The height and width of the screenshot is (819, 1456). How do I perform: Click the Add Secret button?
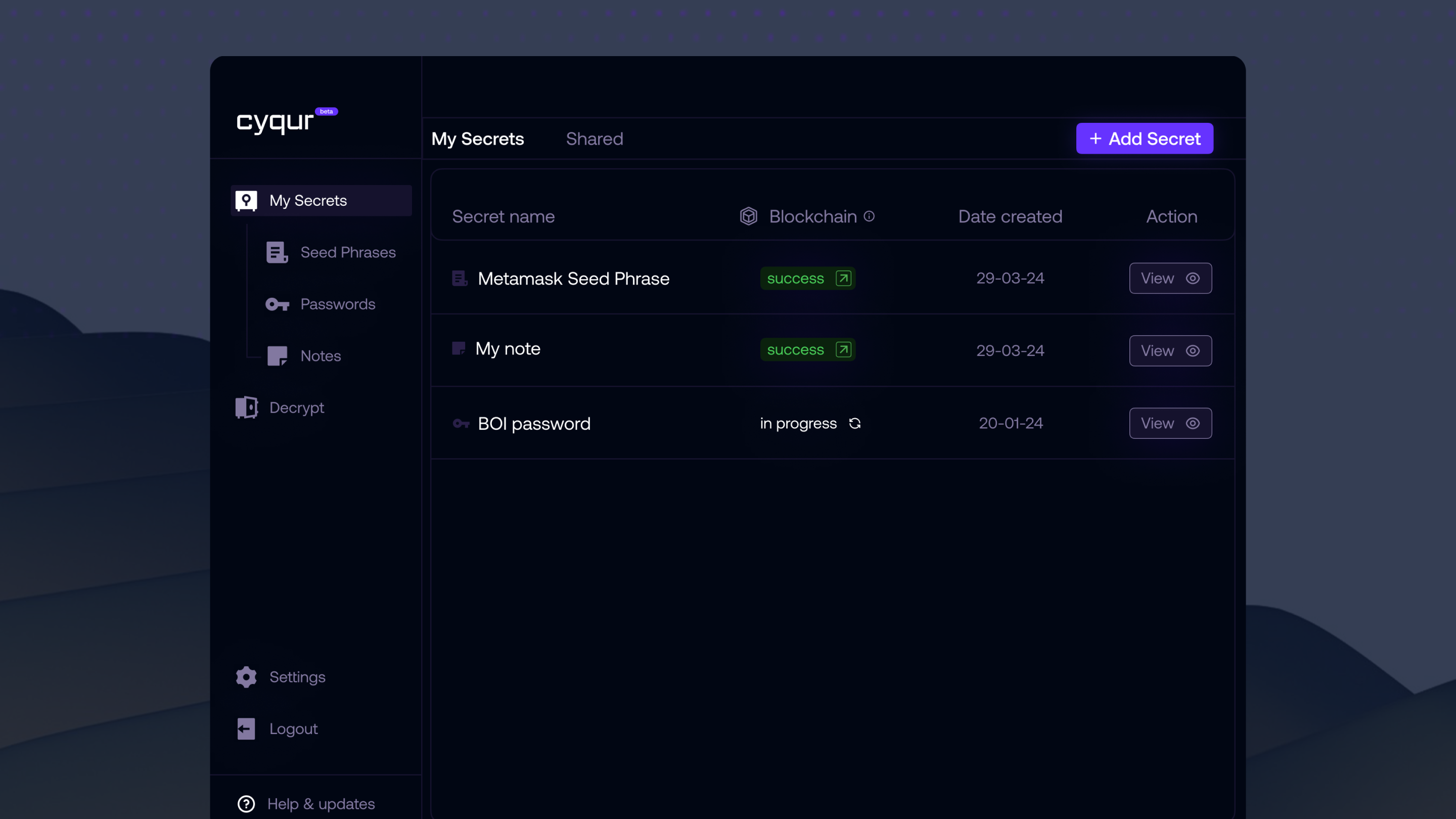[x=1144, y=139]
